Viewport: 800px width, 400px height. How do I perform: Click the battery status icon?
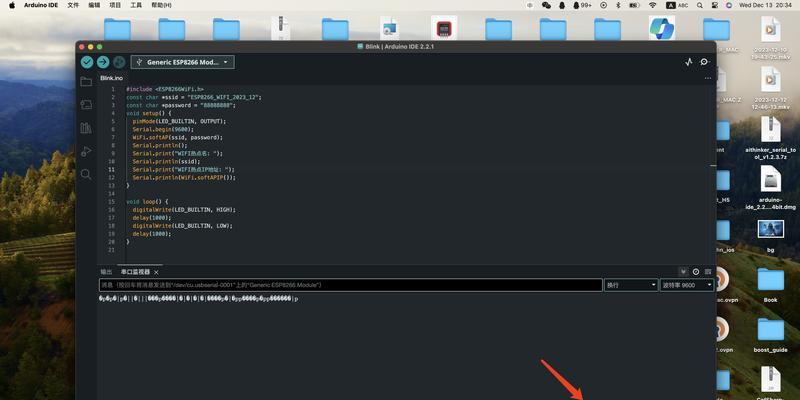[x=635, y=5]
